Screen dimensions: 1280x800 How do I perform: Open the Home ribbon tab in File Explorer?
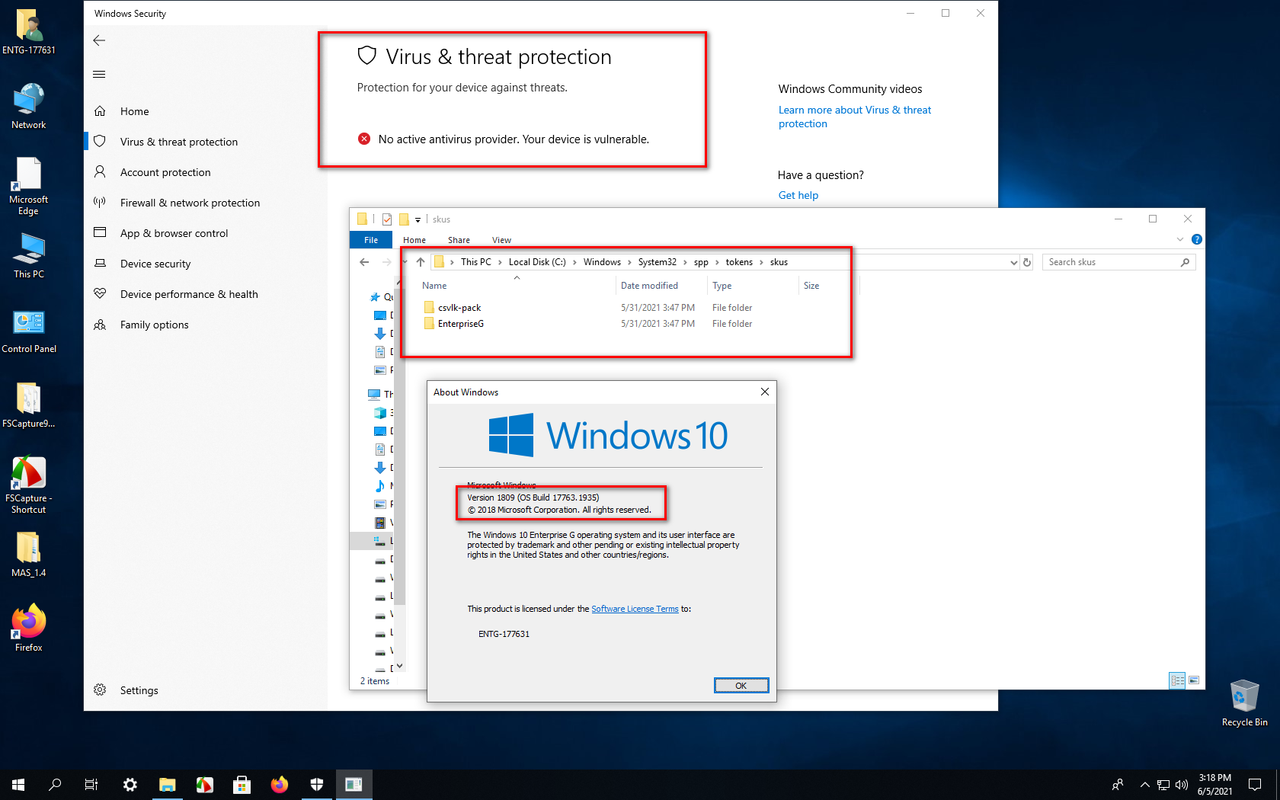(x=414, y=240)
